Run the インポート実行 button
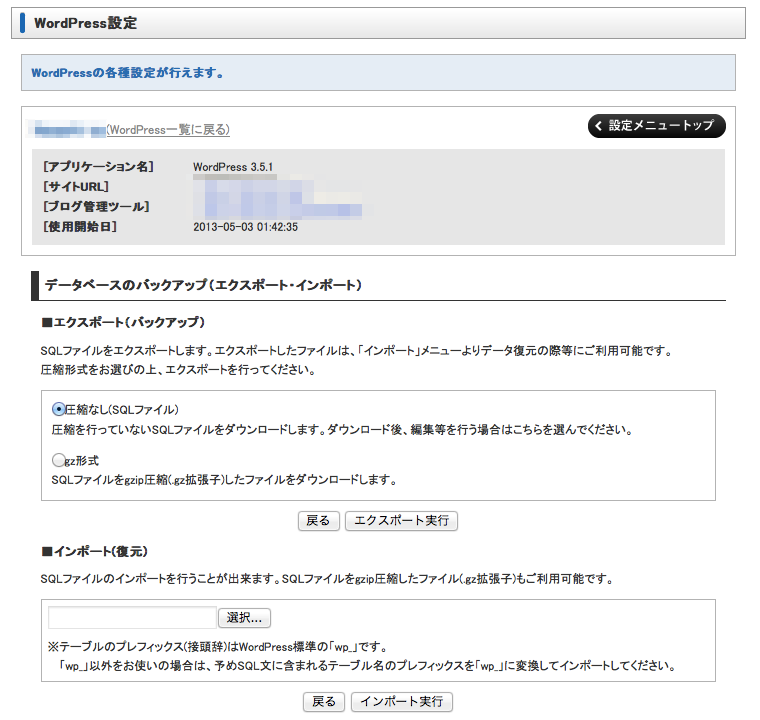Viewport: 760px width, 720px height. point(402,702)
